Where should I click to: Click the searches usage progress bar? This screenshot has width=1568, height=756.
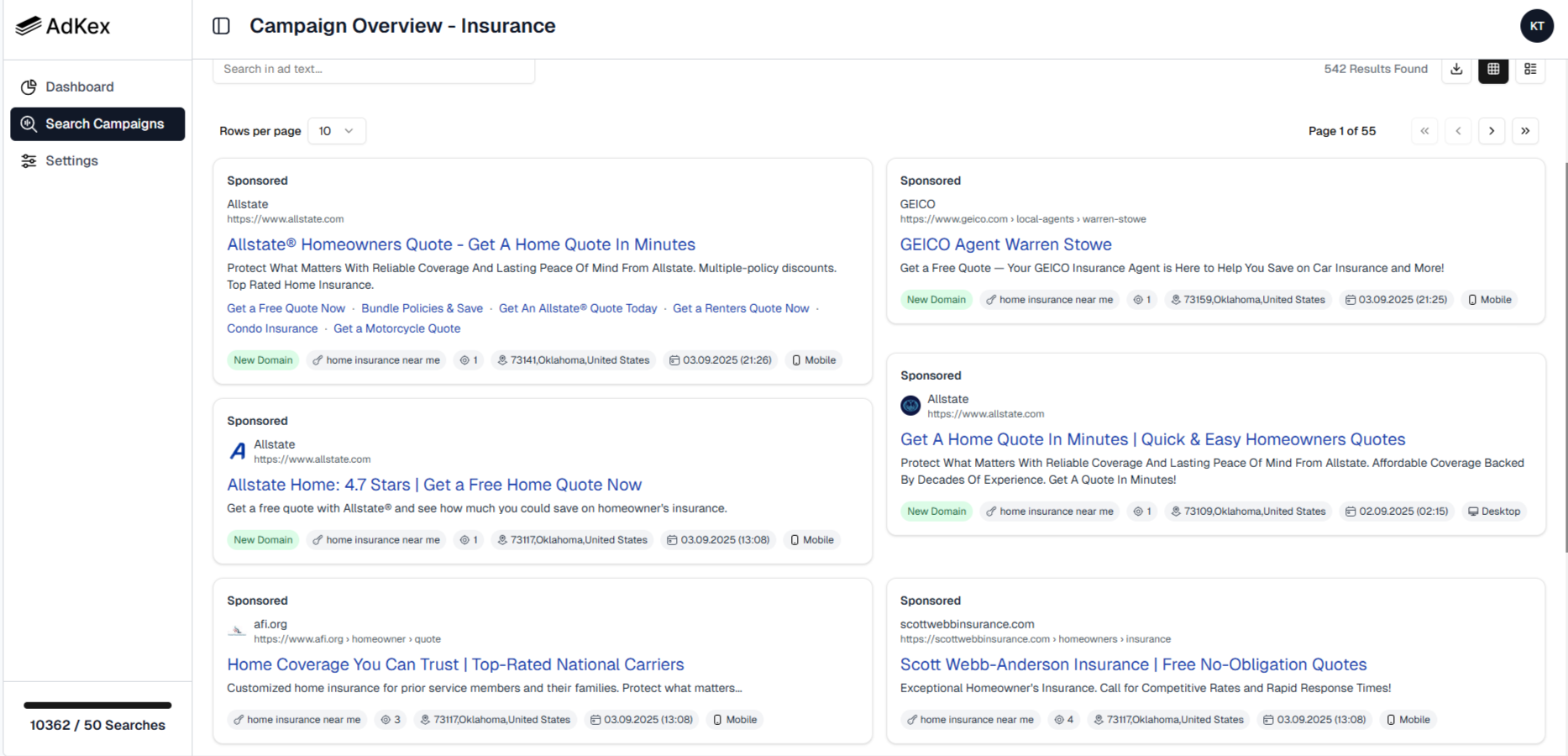pos(97,706)
